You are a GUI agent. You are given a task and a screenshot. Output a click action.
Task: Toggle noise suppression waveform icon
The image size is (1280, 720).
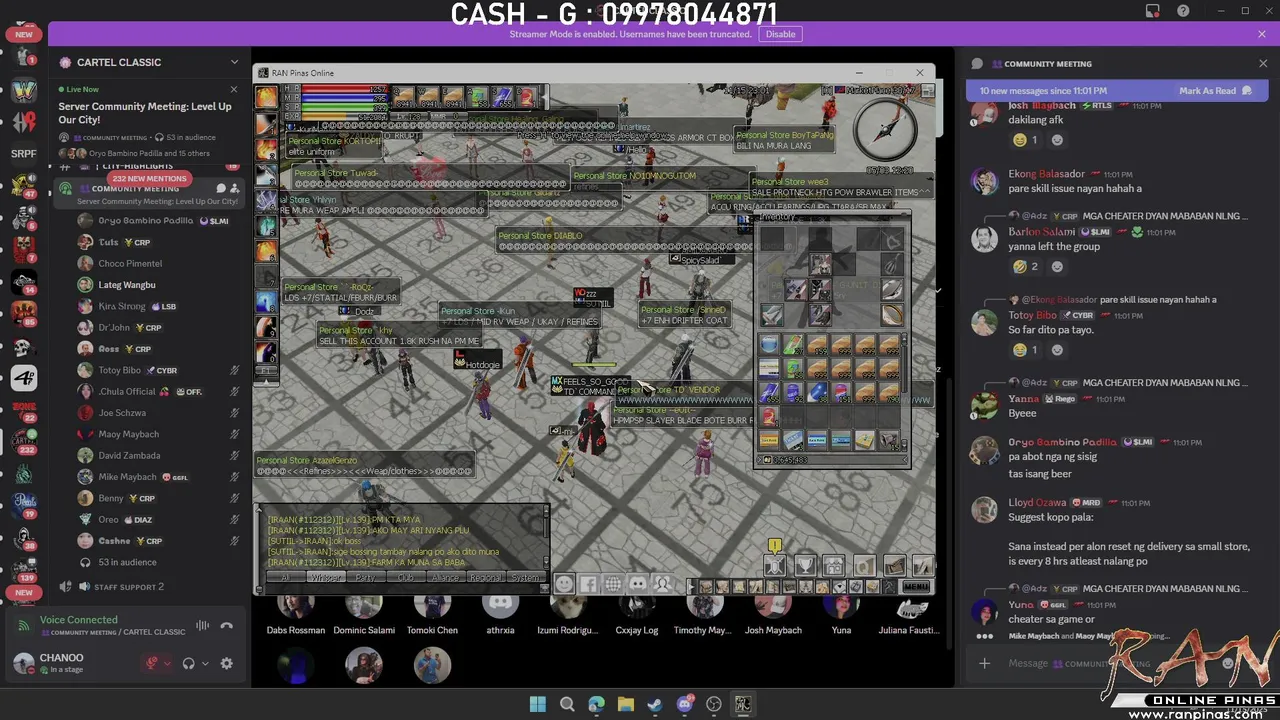point(203,626)
